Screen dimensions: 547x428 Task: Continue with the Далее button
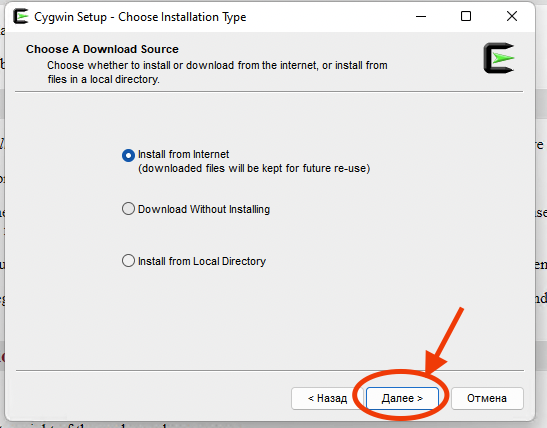coord(402,398)
